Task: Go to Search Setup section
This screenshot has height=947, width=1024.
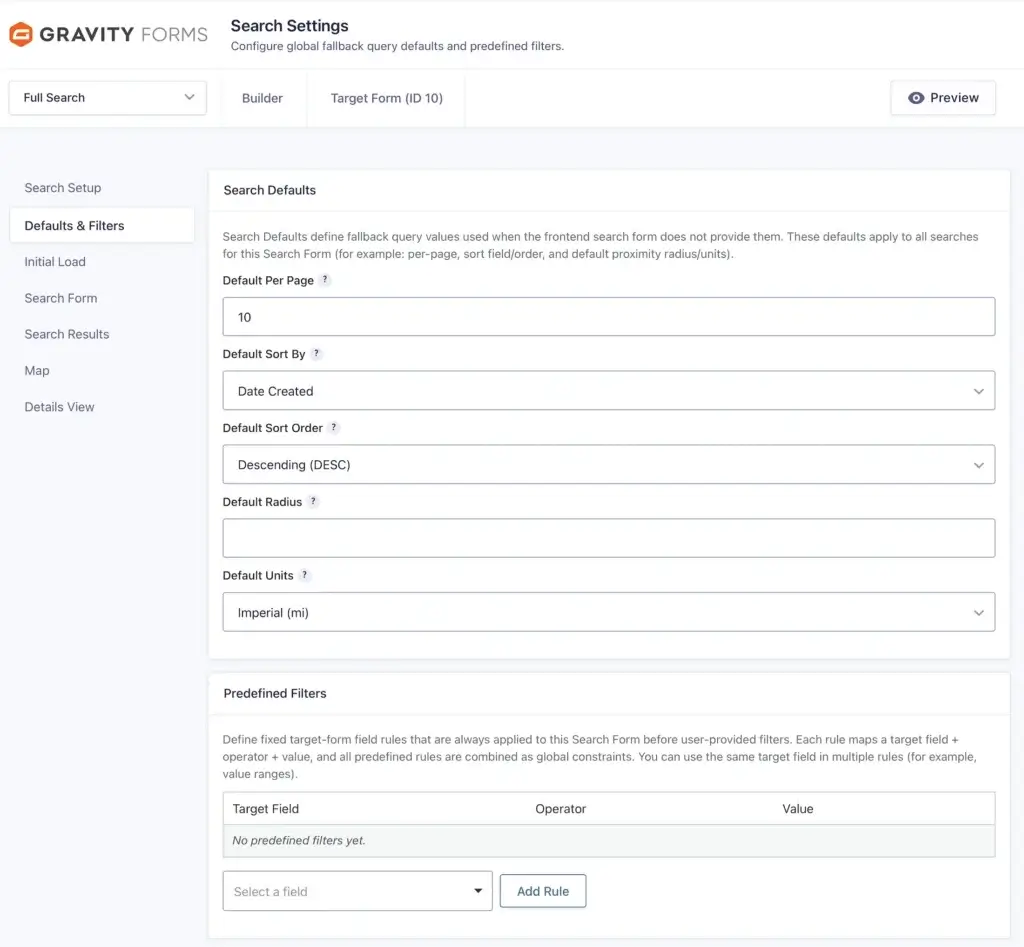Action: 63,188
